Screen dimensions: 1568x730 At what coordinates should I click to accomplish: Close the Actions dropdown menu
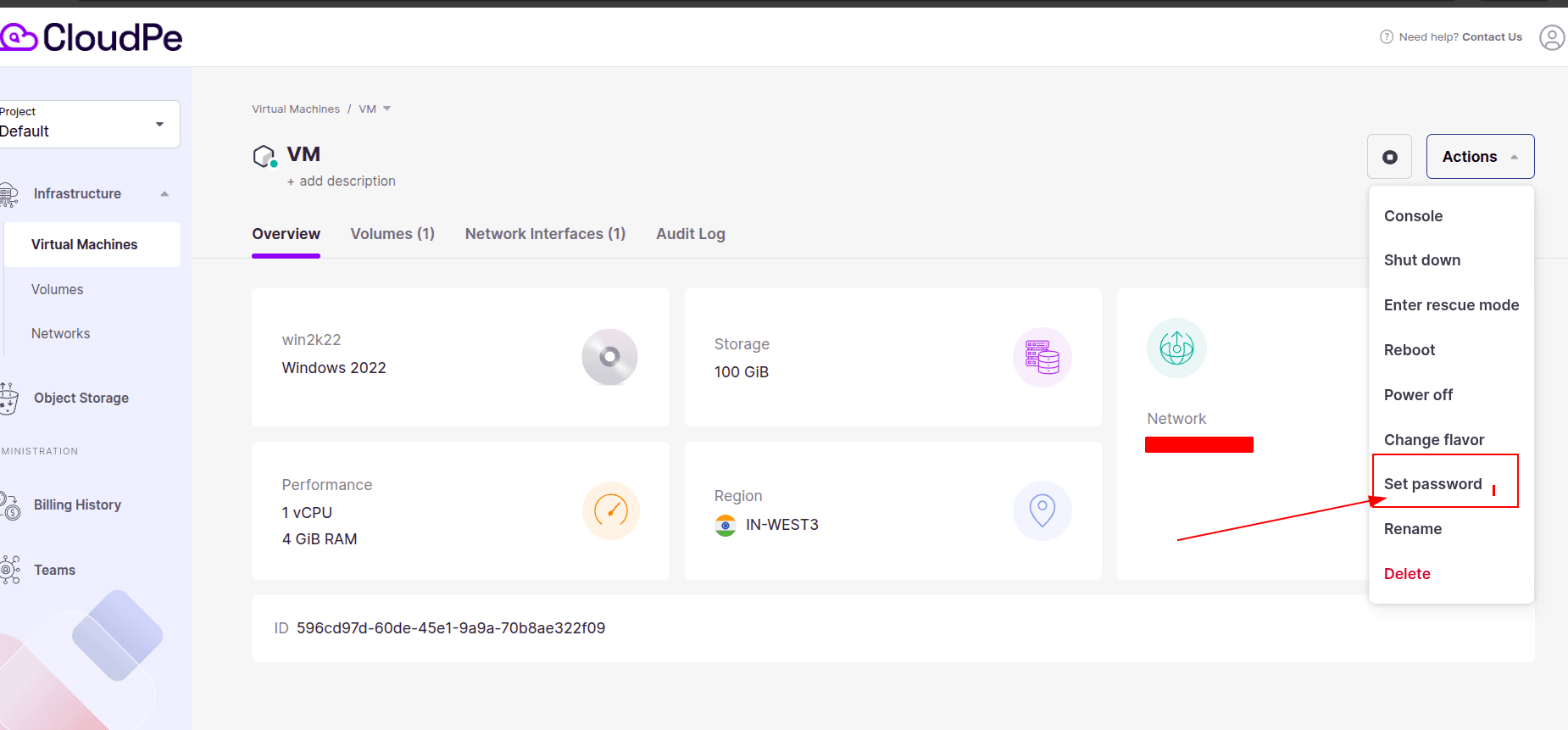coord(1480,157)
